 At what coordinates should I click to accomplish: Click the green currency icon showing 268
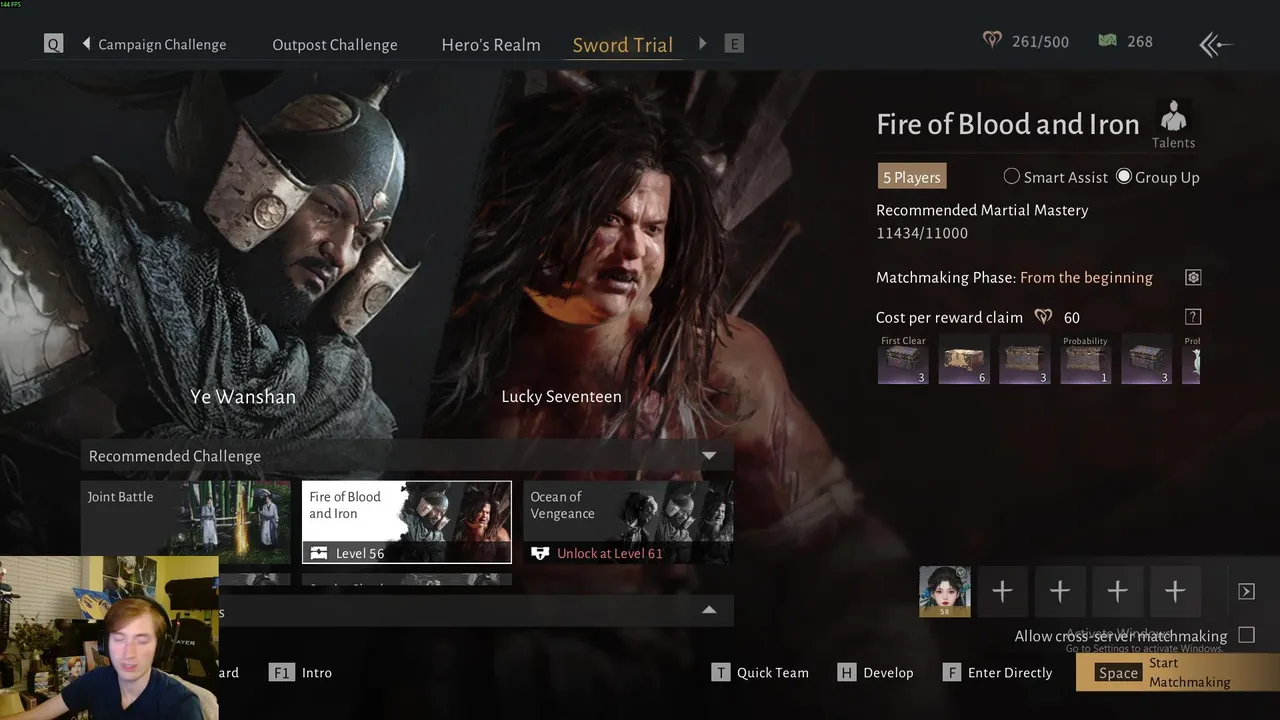point(1107,41)
